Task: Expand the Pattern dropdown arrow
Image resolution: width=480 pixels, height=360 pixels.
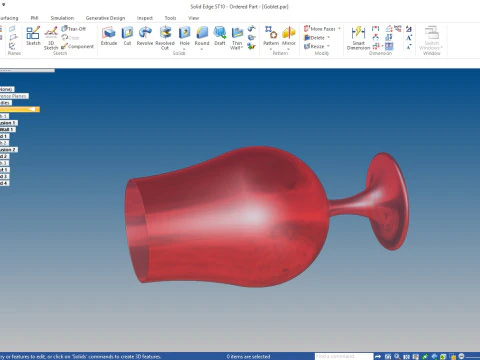Action: point(271,49)
